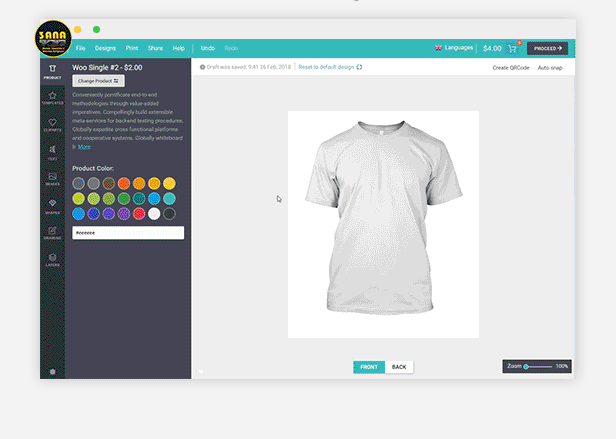
Task: Open the Designs menu
Action: 105,48
